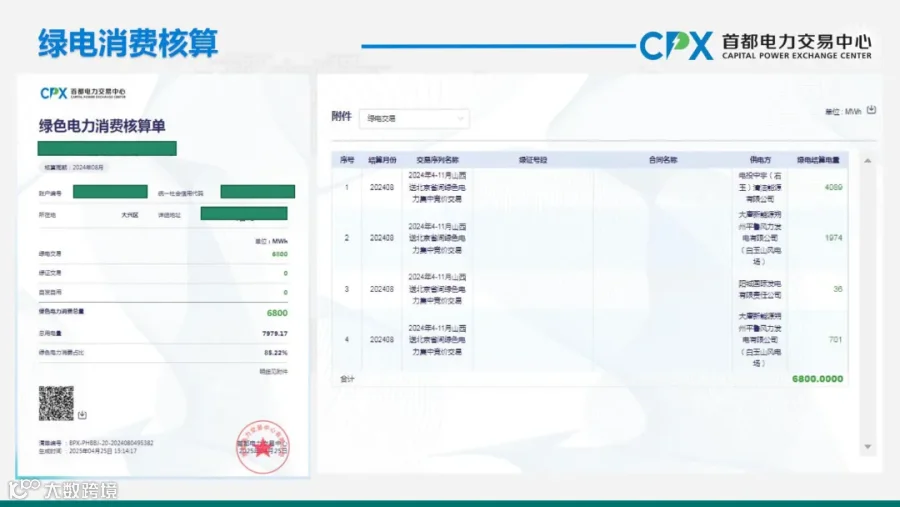Click the total usage value 7979.17
This screenshot has width=900, height=507.
pos(275,333)
